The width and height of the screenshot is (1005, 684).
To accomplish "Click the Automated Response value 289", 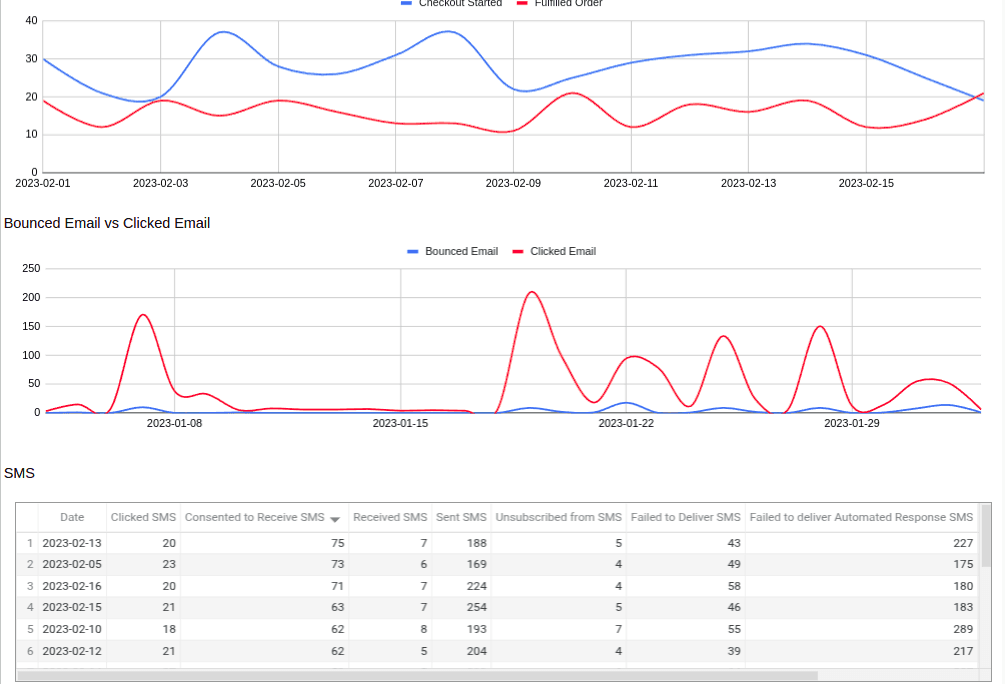I will point(963,629).
